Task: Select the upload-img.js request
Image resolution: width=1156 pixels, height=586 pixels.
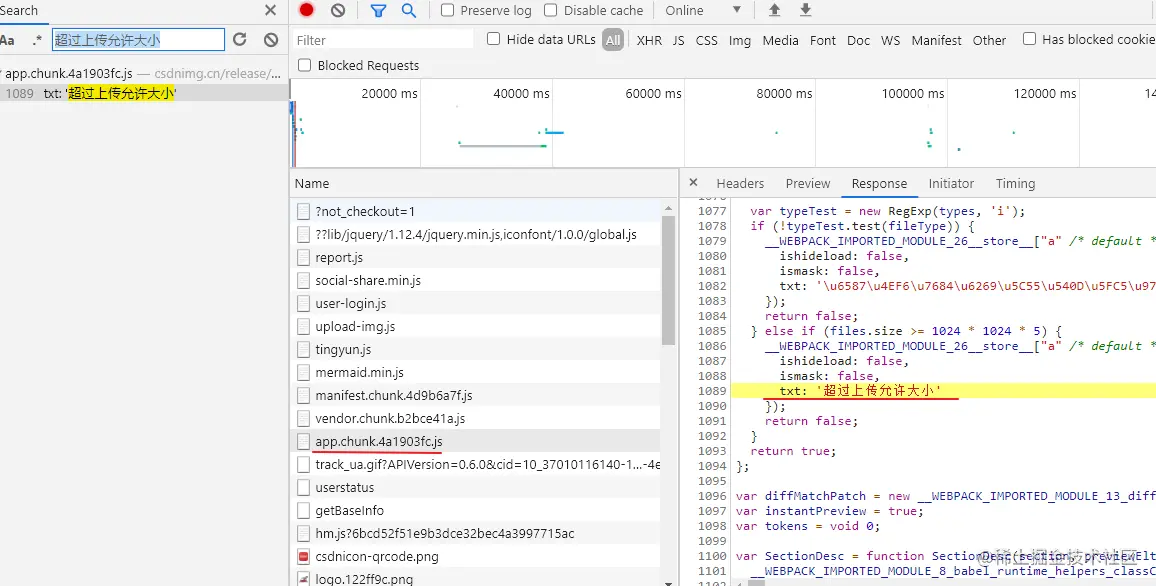Action: tap(477, 326)
